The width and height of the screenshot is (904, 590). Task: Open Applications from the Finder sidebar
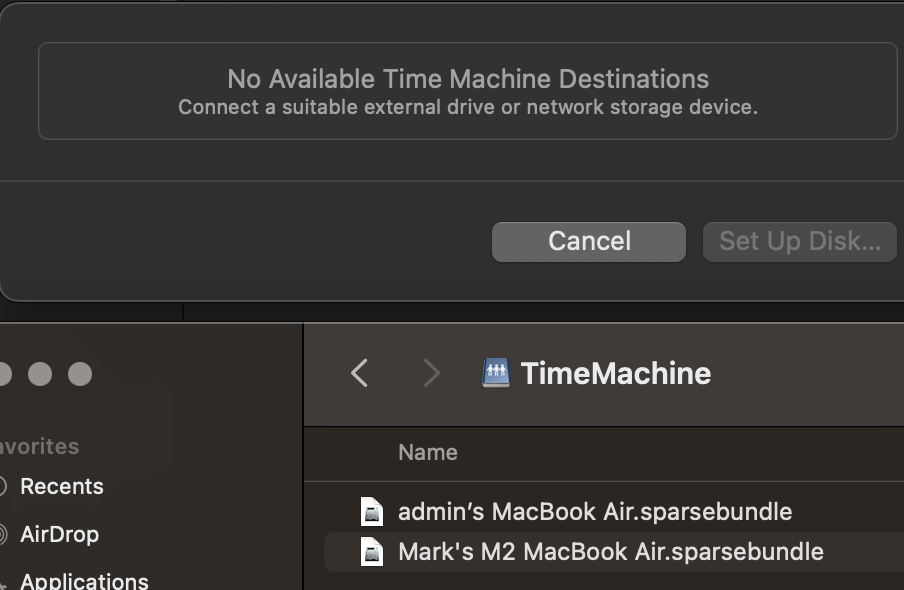[84, 580]
